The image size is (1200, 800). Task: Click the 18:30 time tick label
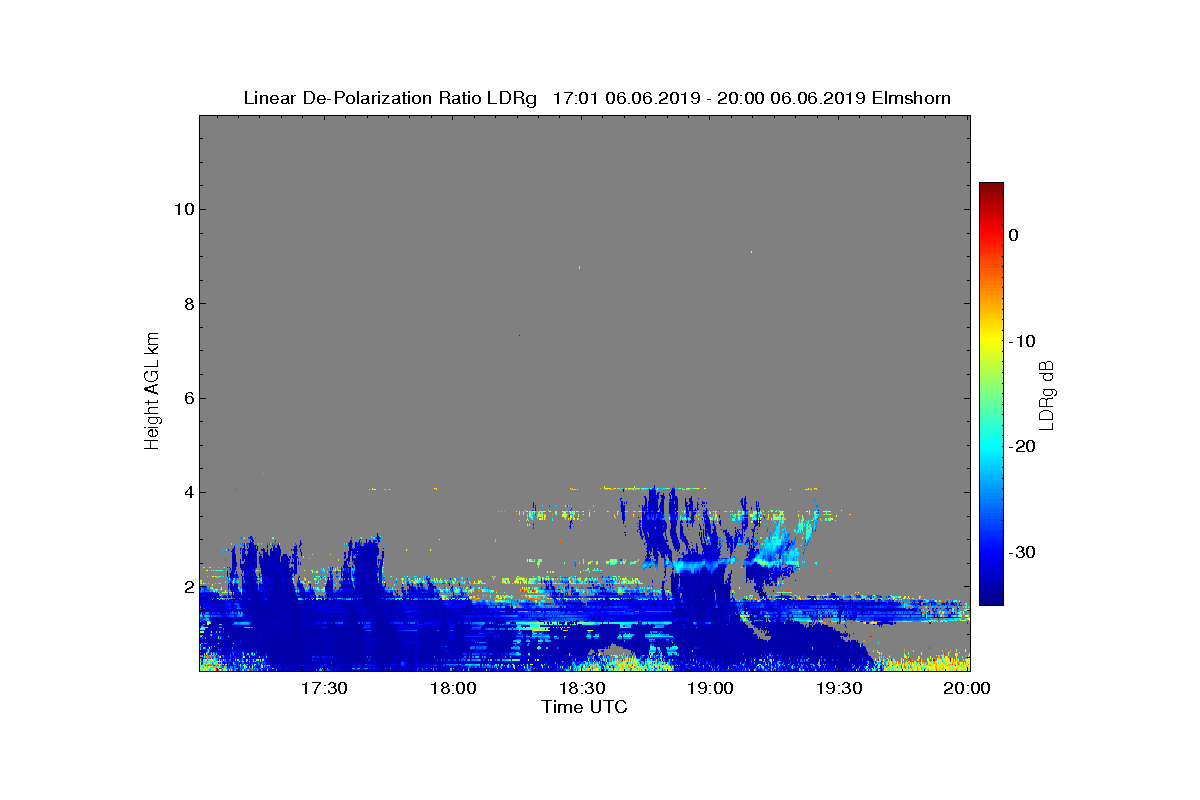coord(582,689)
